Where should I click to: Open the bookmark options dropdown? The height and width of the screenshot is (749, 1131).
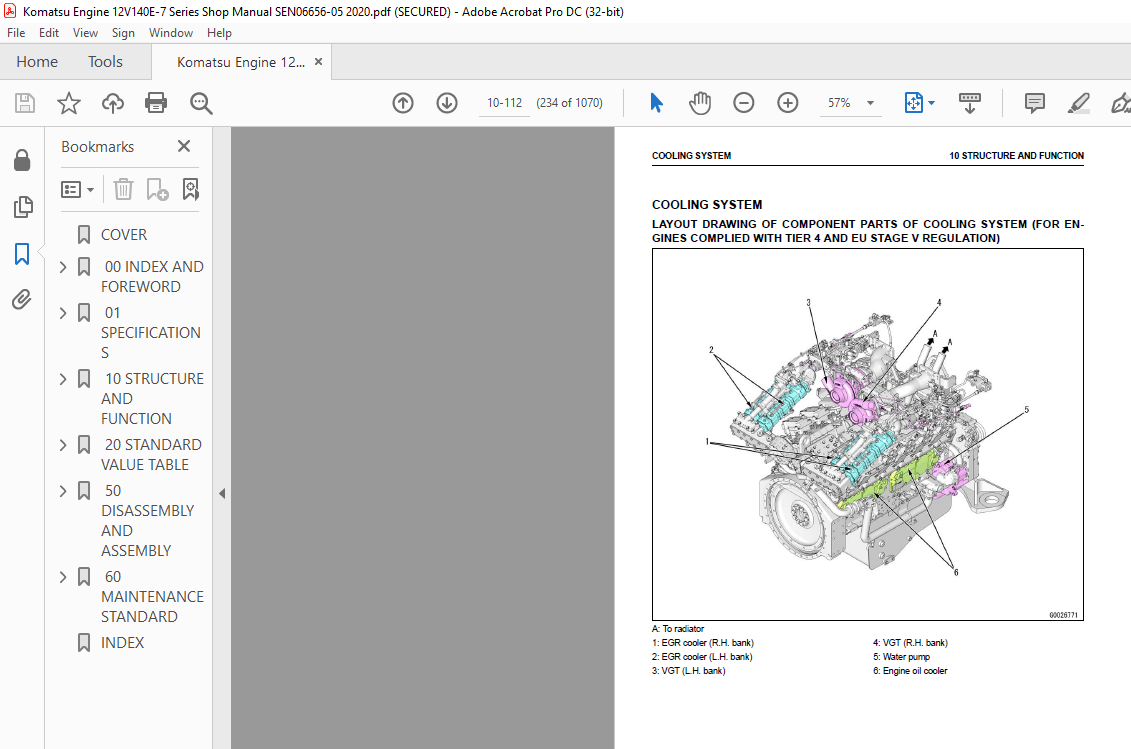77,190
